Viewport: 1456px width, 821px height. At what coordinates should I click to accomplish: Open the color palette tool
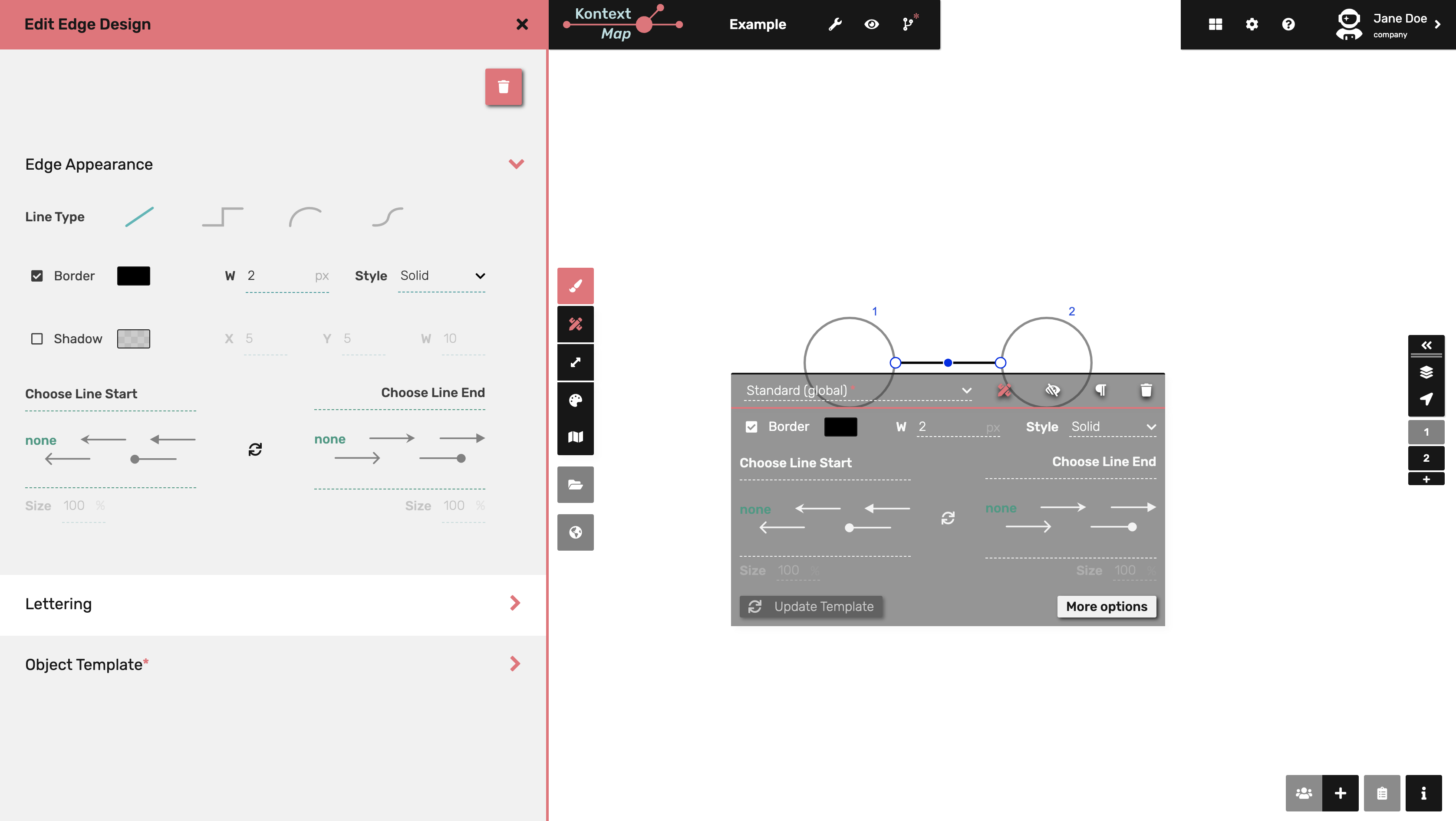click(x=575, y=401)
